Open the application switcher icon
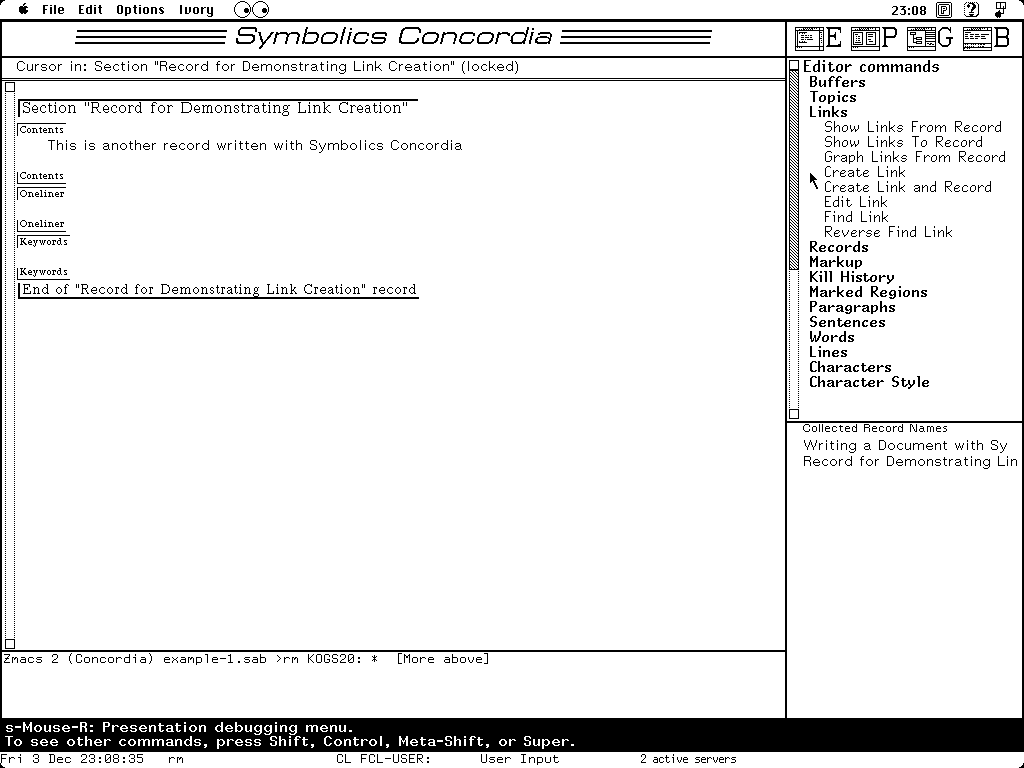Screen dimensions: 1024x768 (1000, 10)
